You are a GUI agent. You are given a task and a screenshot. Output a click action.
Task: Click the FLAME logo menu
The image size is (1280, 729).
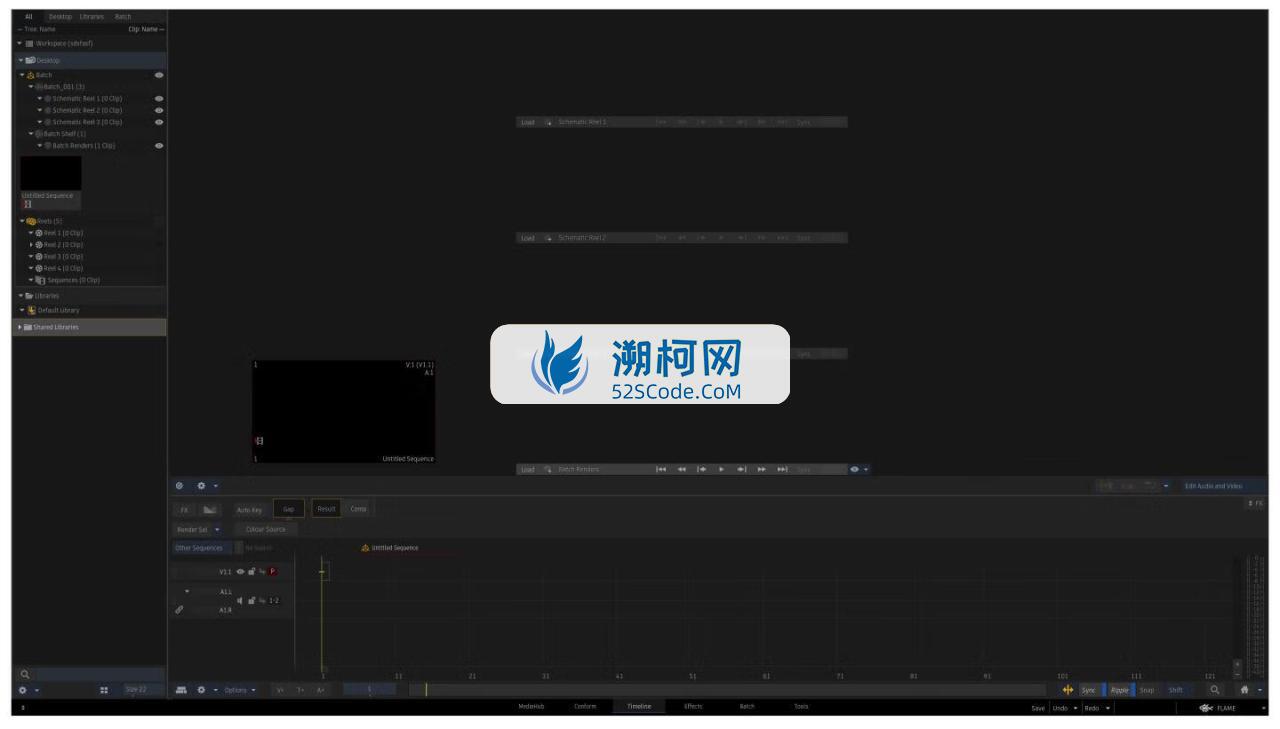[1218, 708]
